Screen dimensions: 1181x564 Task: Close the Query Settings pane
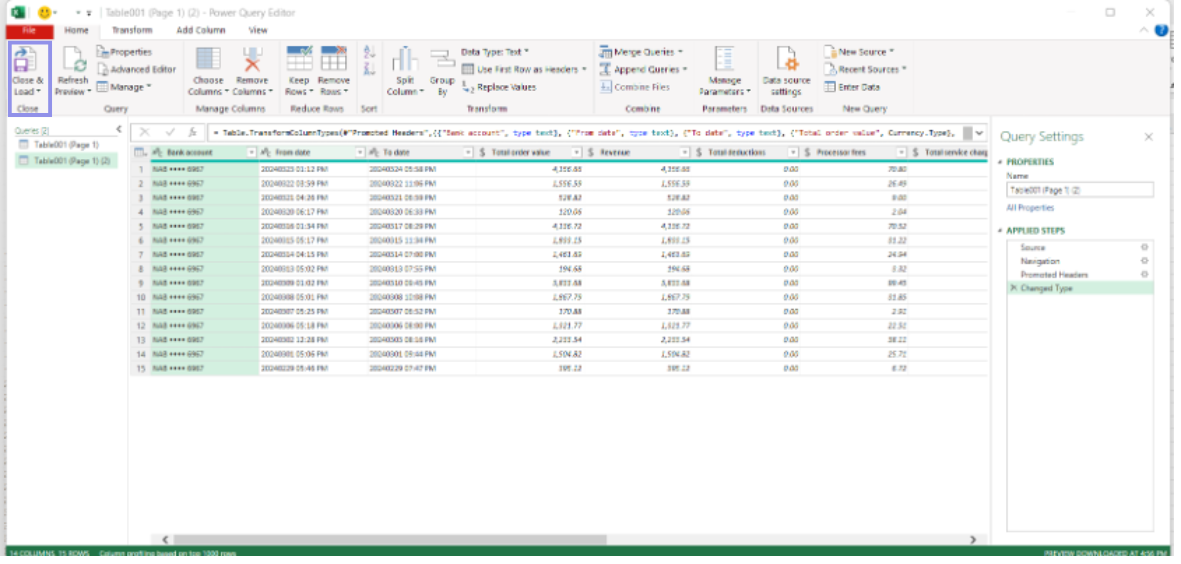pyautogui.click(x=1149, y=137)
